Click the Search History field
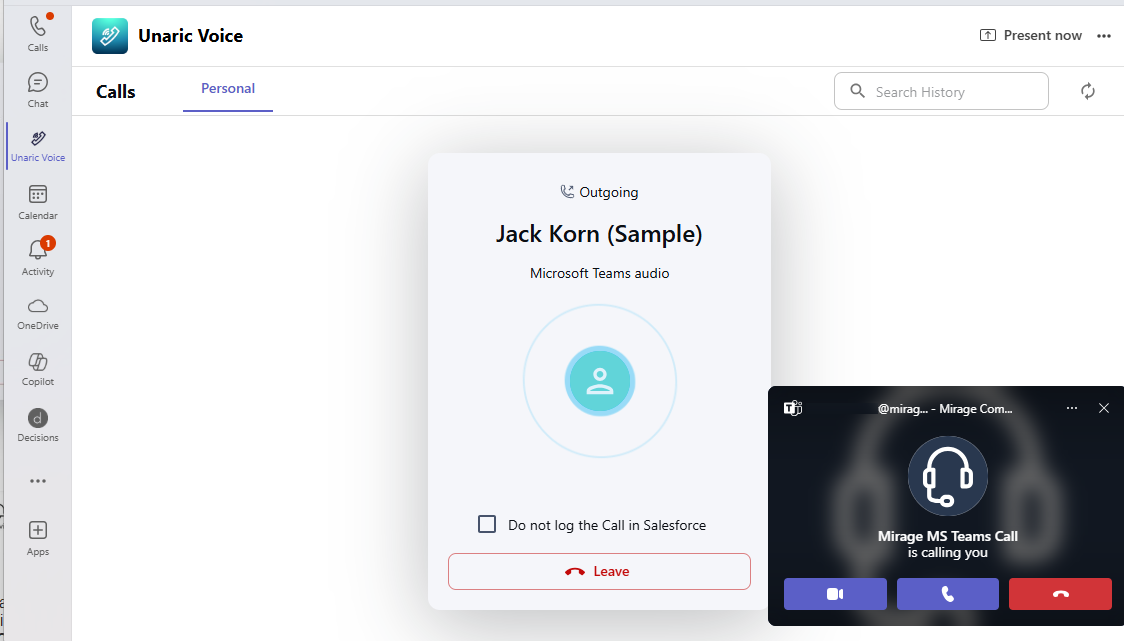The width and height of the screenshot is (1124, 641). [x=950, y=92]
